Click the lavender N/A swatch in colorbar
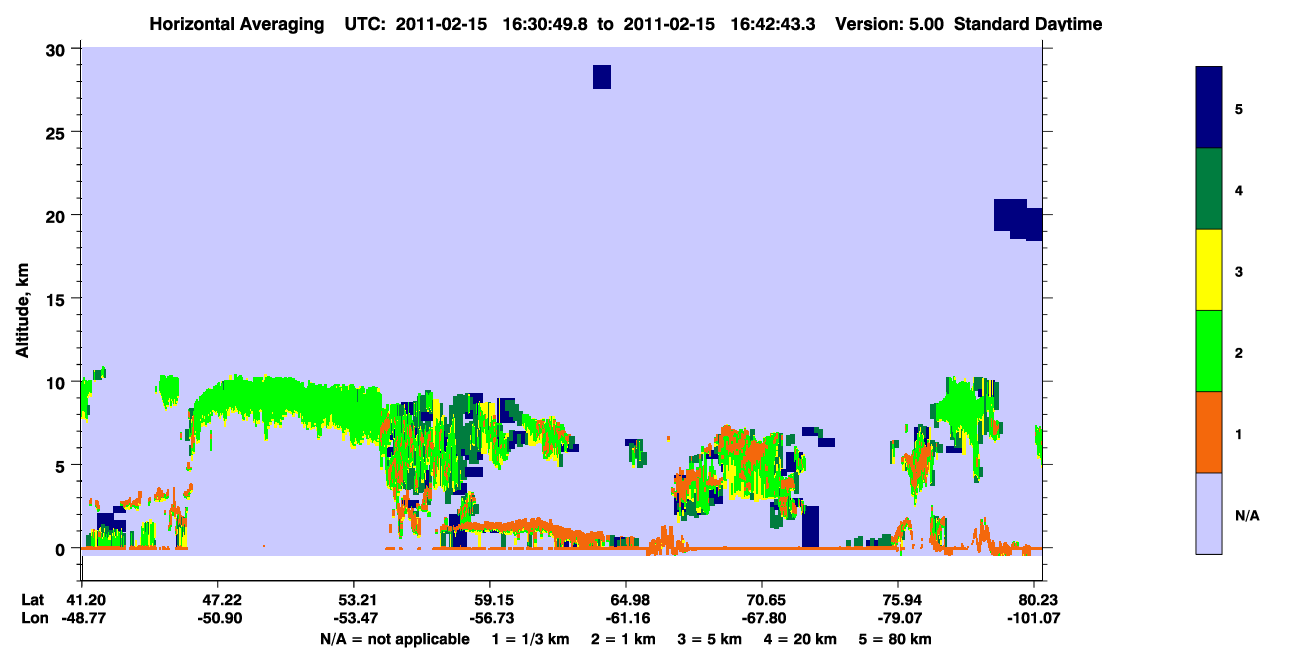This screenshot has width=1300, height=667. (1209, 513)
